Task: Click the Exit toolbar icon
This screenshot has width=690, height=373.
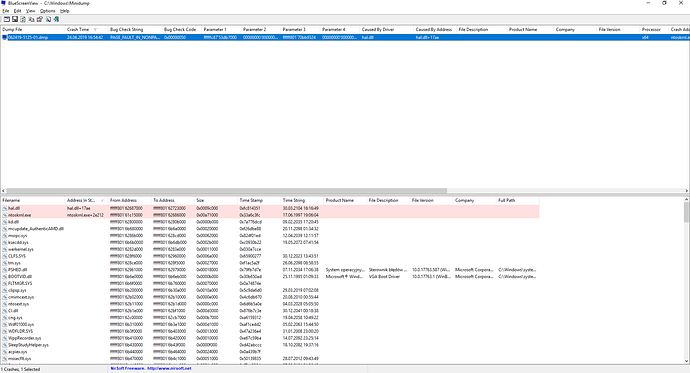Action: click(x=56, y=19)
